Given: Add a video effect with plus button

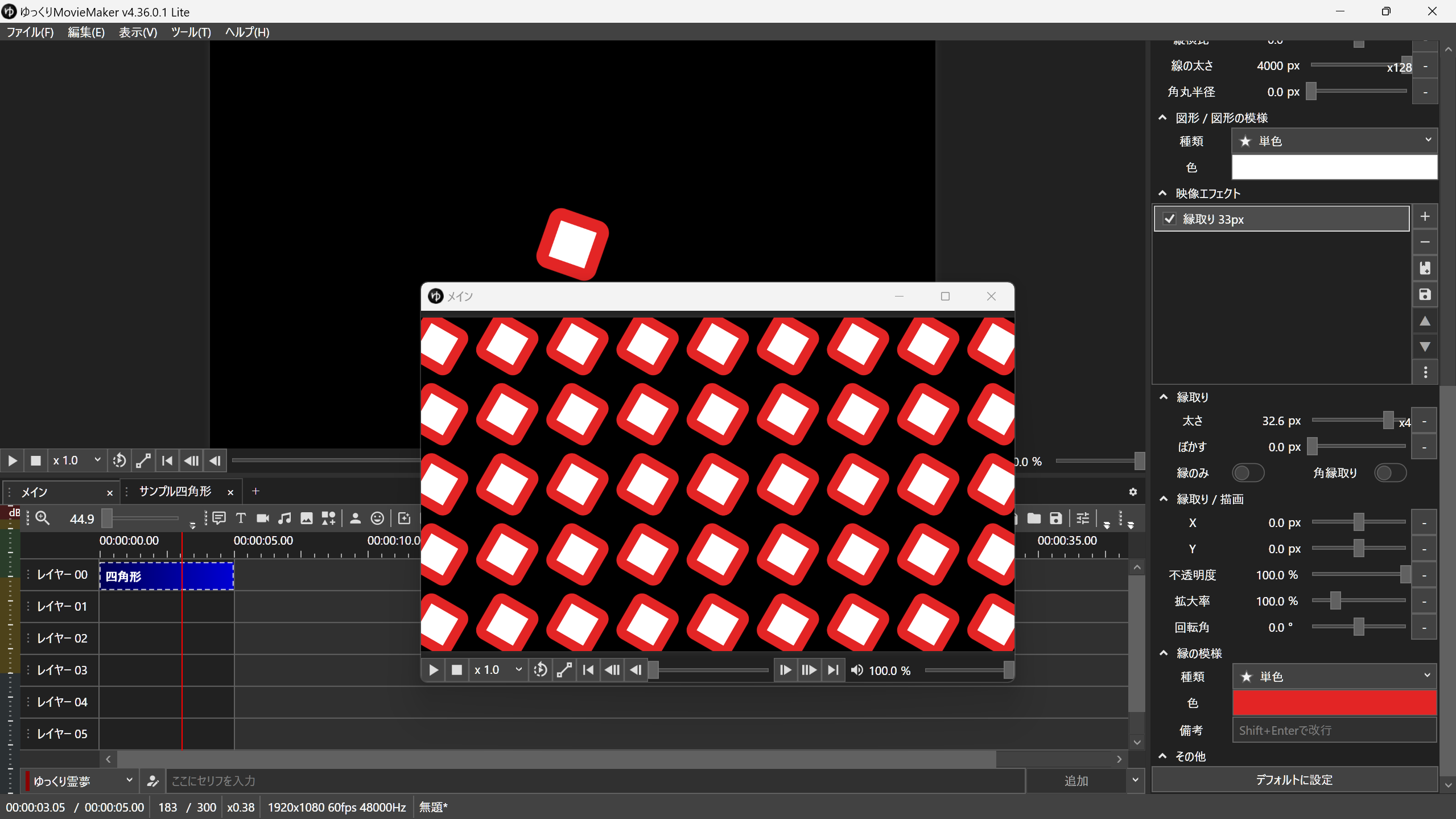Looking at the screenshot, I should [x=1425, y=217].
